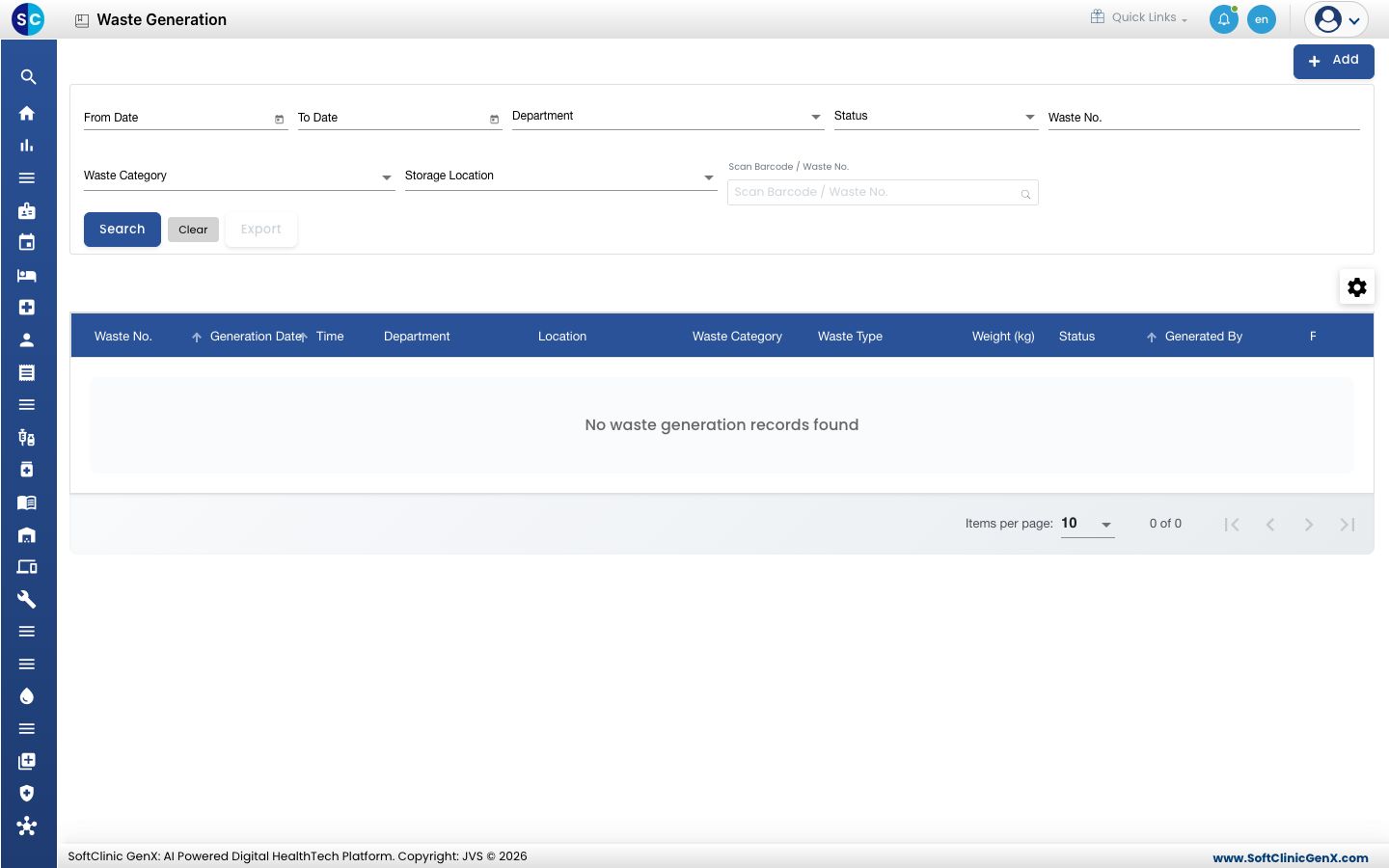
Task: Sort table by Waste No. column
Action: point(123,337)
